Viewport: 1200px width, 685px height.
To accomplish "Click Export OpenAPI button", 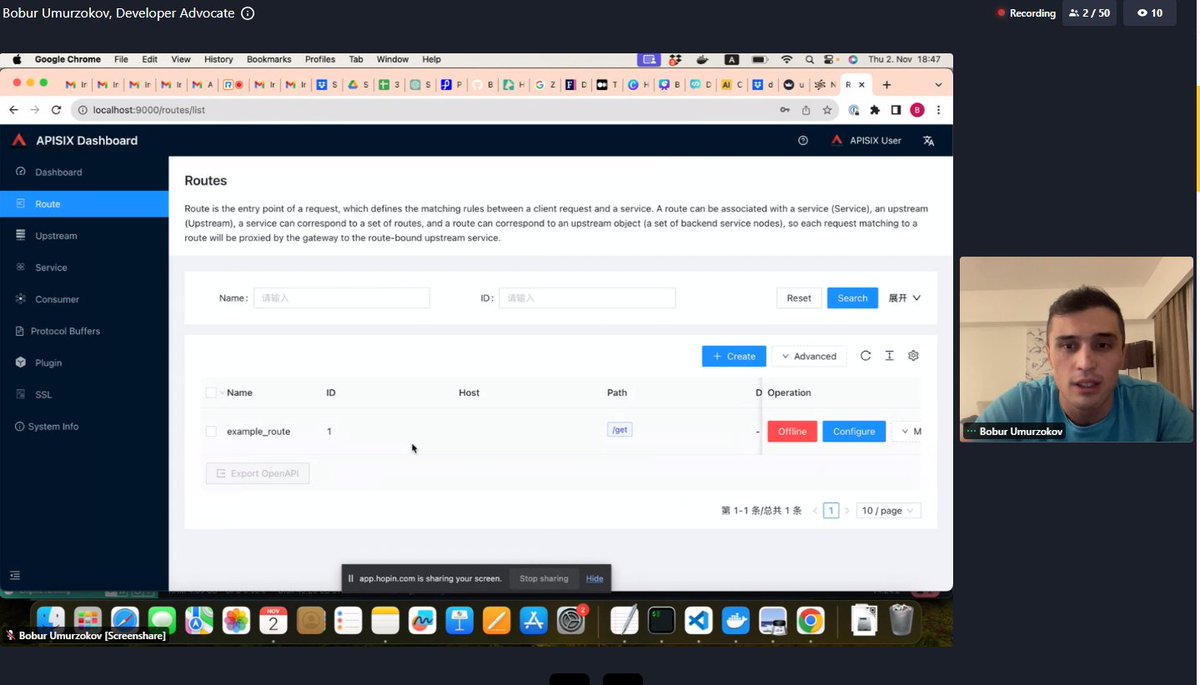I will tap(257, 473).
